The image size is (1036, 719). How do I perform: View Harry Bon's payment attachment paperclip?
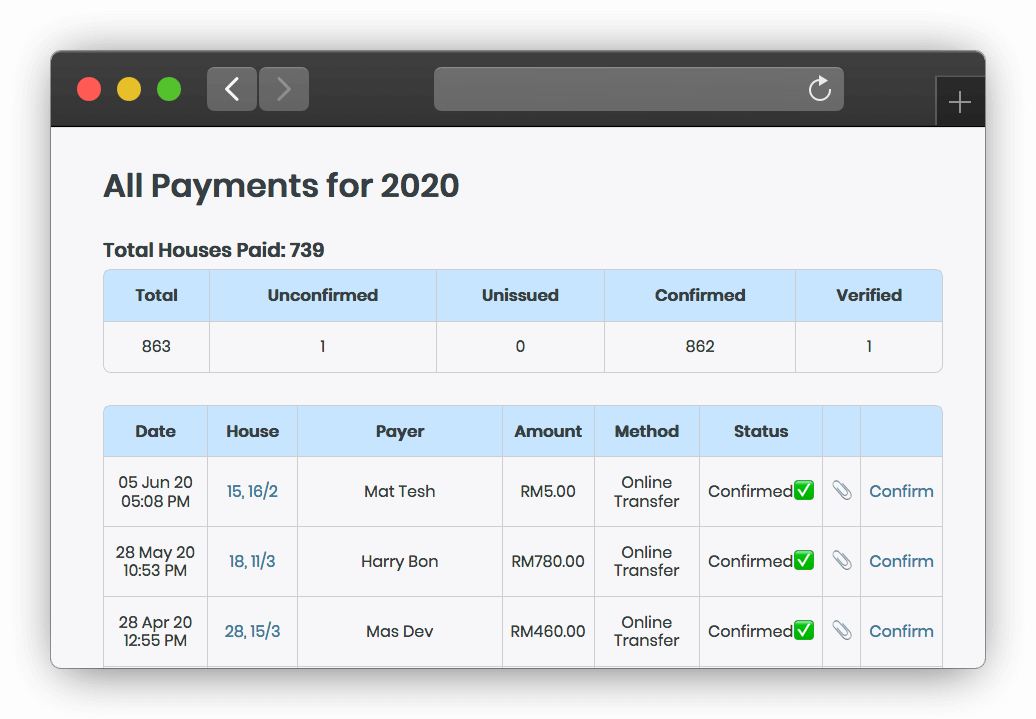841,561
